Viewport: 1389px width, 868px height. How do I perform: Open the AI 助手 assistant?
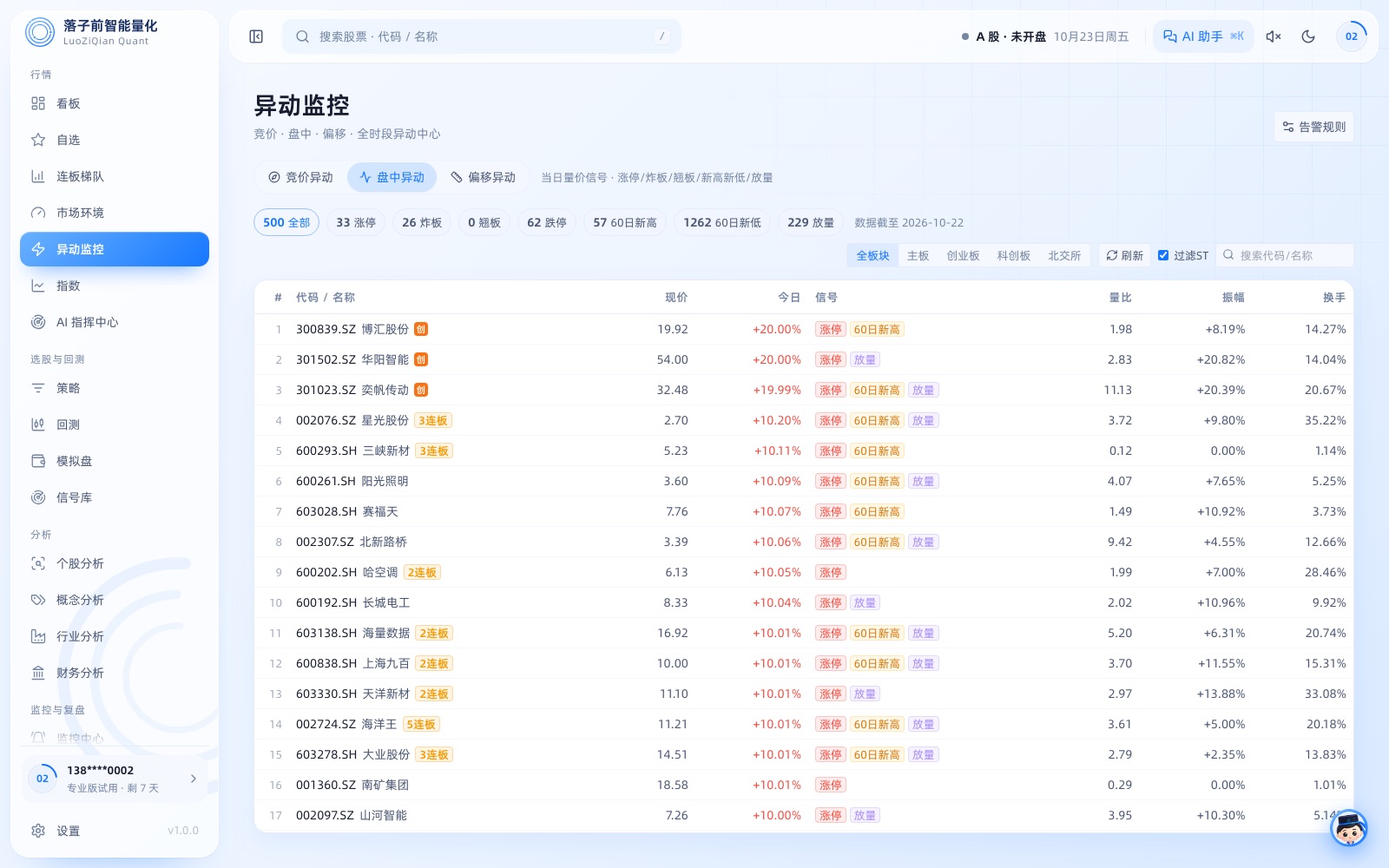tap(1203, 36)
